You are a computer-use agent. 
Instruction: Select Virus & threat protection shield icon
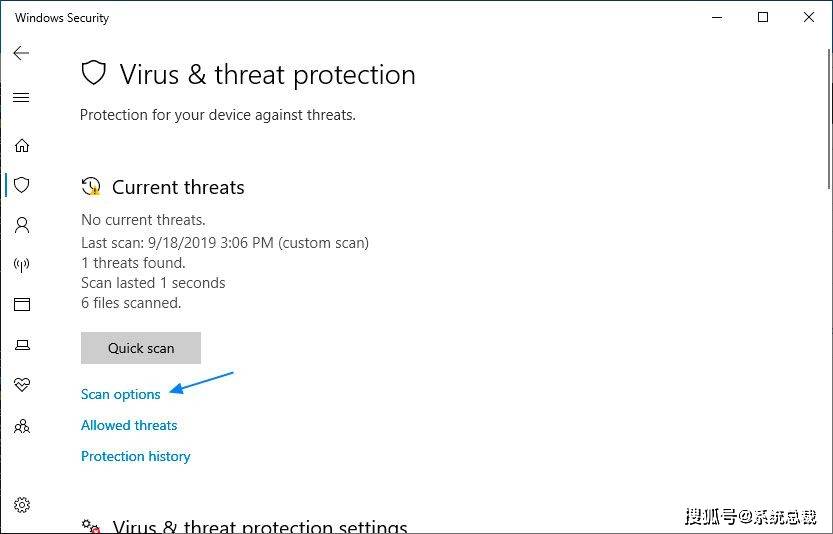coord(22,185)
